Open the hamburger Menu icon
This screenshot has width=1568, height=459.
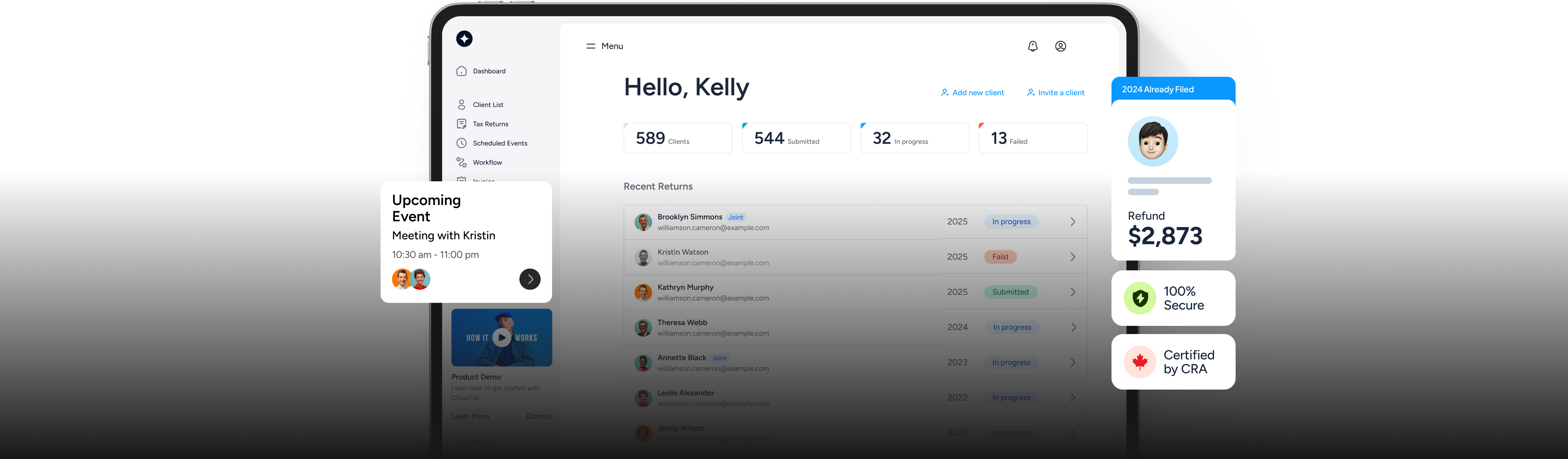[590, 46]
